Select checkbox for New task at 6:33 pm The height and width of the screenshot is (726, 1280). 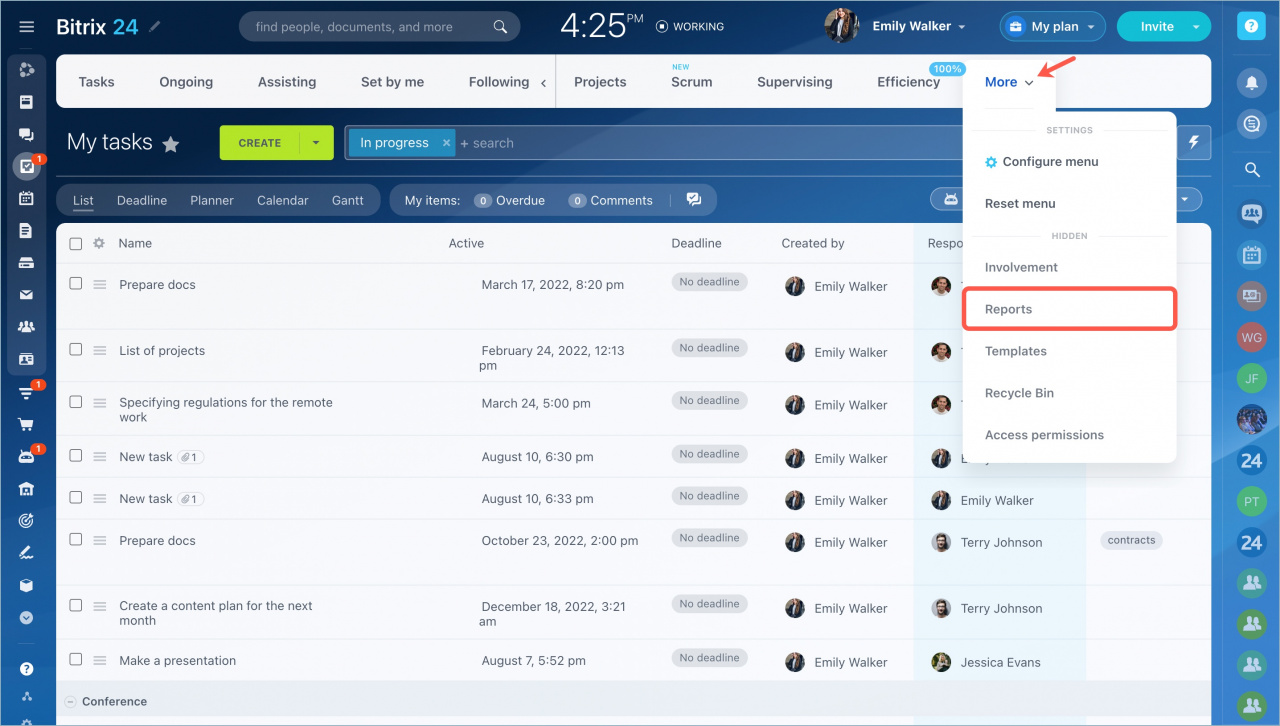point(76,497)
